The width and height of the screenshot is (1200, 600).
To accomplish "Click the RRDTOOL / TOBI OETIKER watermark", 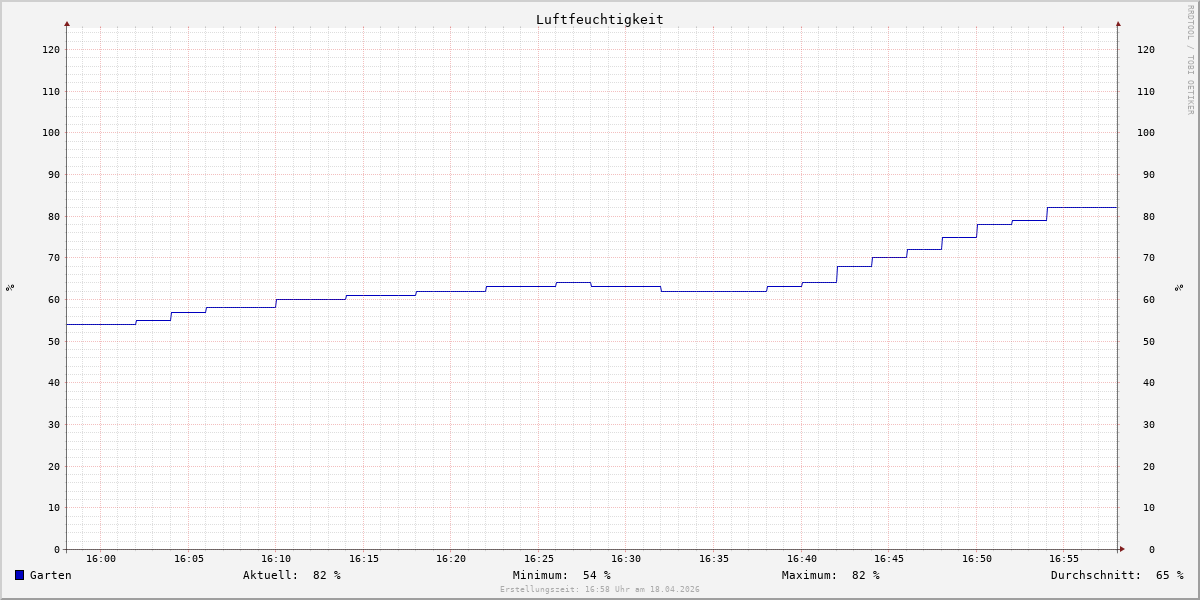I will [1190, 60].
